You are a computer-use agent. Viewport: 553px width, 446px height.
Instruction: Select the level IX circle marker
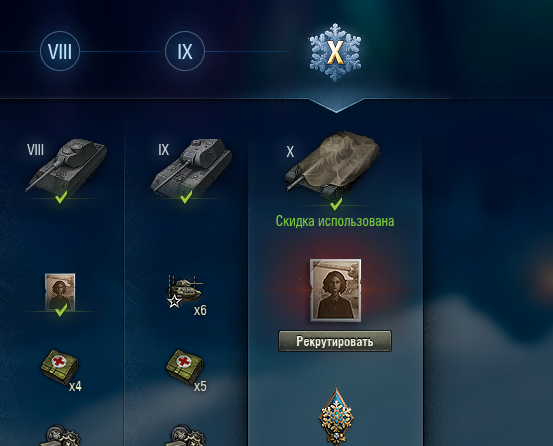pos(185,51)
